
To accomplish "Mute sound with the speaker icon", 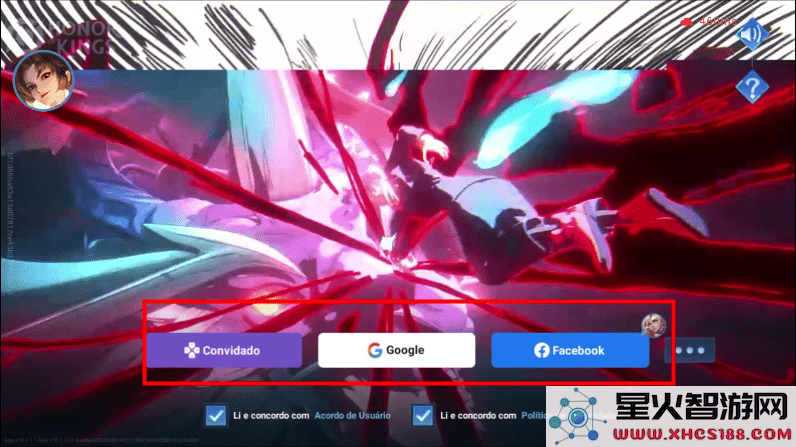I will (x=752, y=34).
